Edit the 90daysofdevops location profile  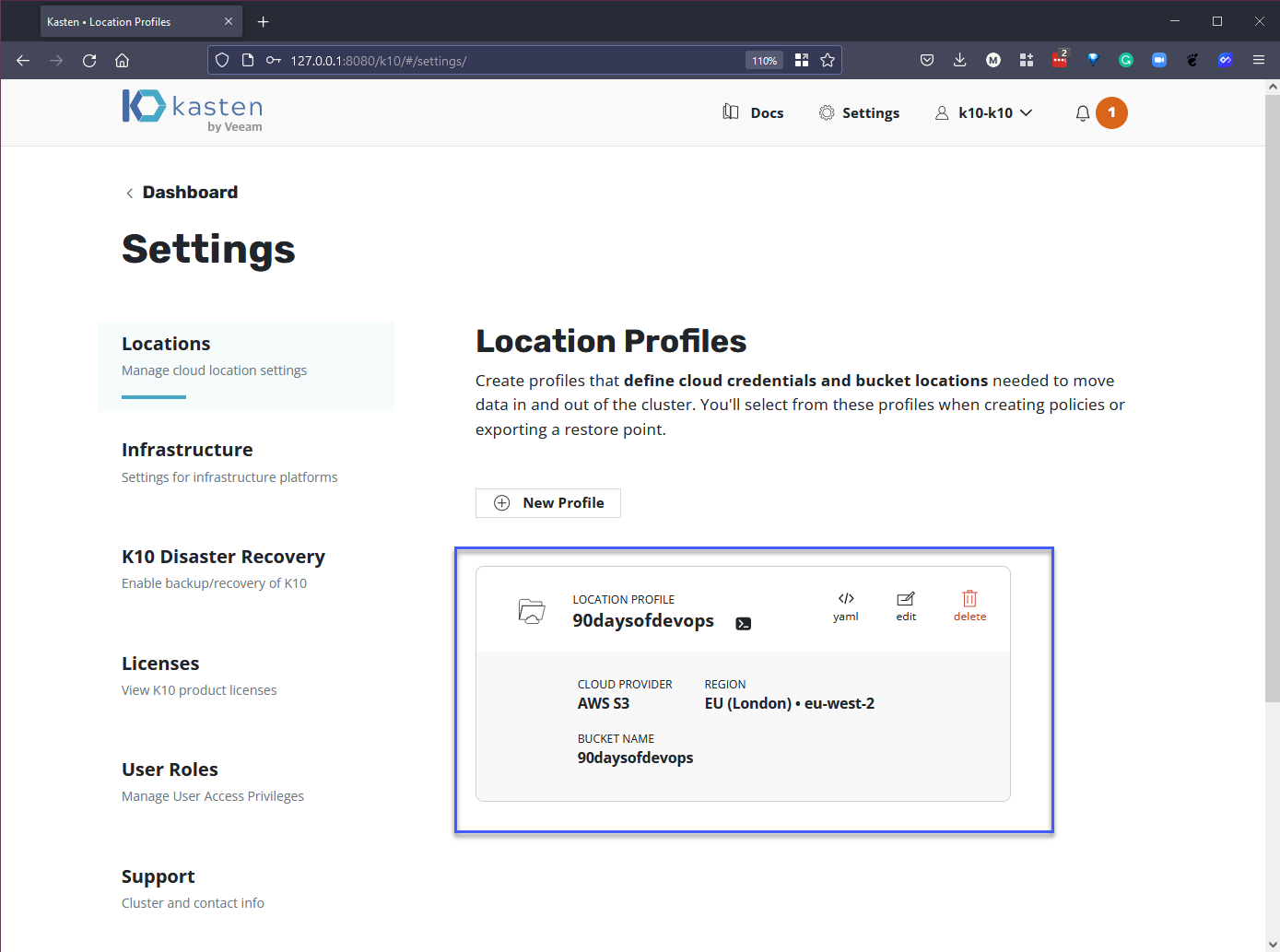click(x=906, y=605)
